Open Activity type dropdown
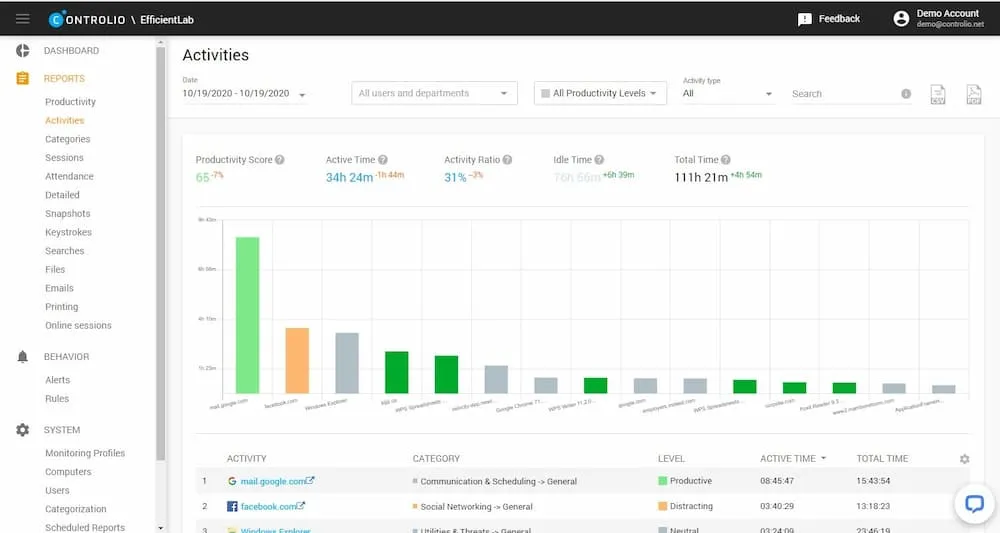Viewport: 1000px width, 533px height. coord(728,94)
